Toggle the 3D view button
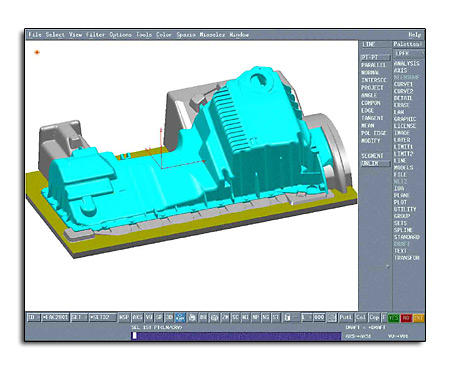450x370 pixels. 169,317
